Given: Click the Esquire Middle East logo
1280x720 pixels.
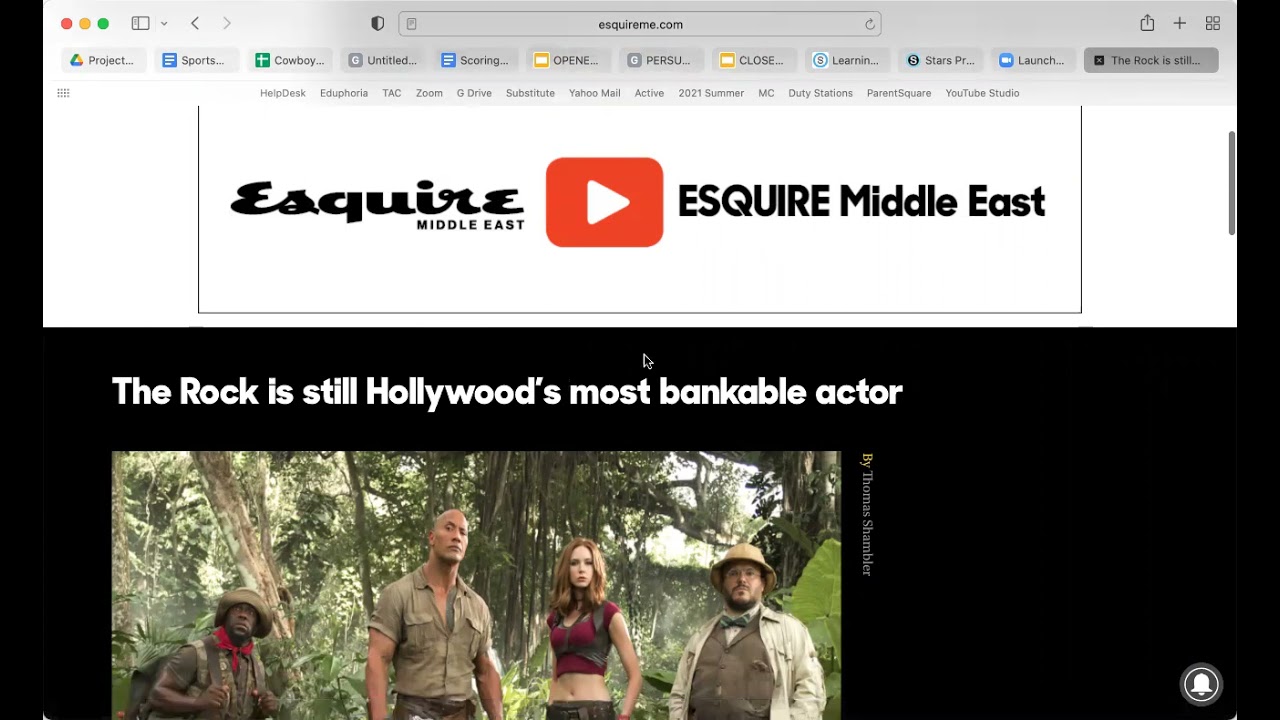Looking at the screenshot, I should click(x=377, y=204).
